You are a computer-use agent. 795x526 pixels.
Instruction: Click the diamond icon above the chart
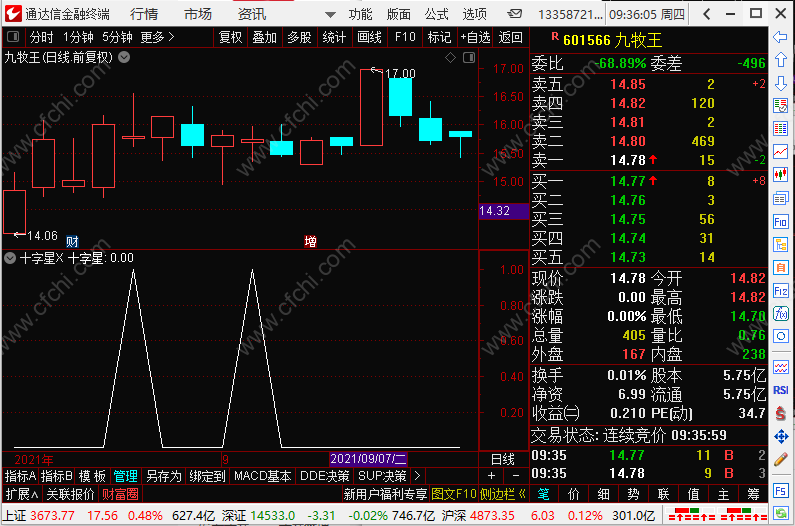coord(450,58)
